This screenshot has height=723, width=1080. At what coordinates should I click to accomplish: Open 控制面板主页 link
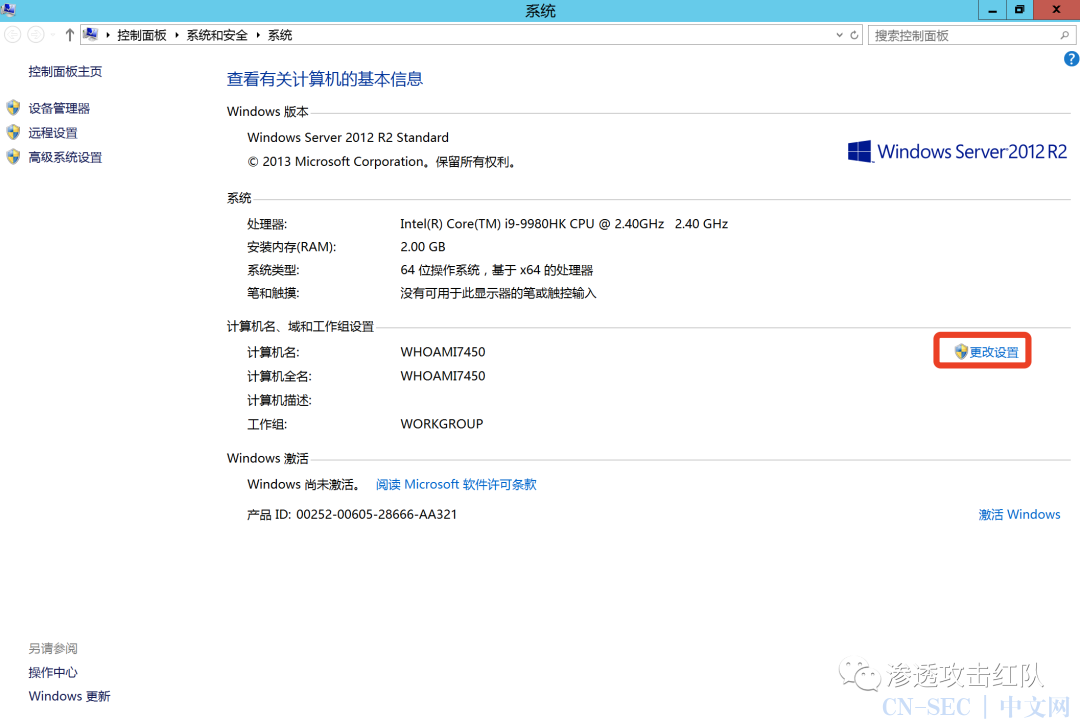coord(65,72)
